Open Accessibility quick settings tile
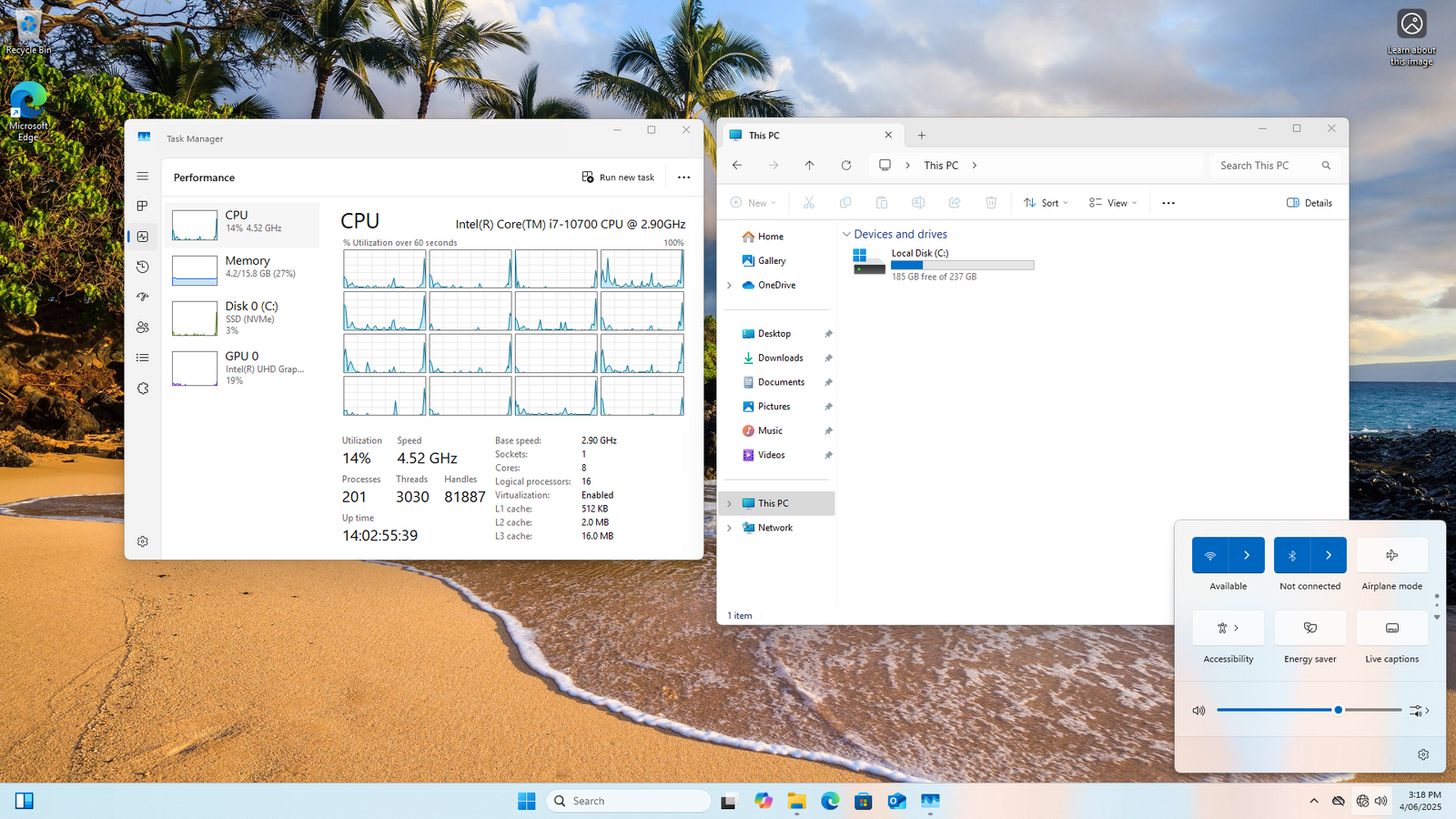The width and height of the screenshot is (1456, 819). [1228, 628]
